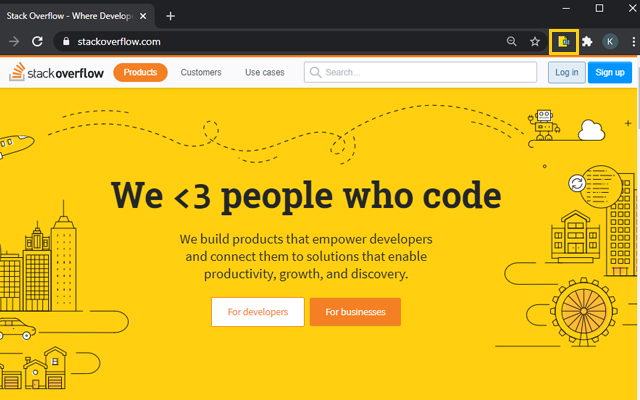Open the K profile avatar
Screen dimensions: 640x400
pyautogui.click(x=610, y=41)
